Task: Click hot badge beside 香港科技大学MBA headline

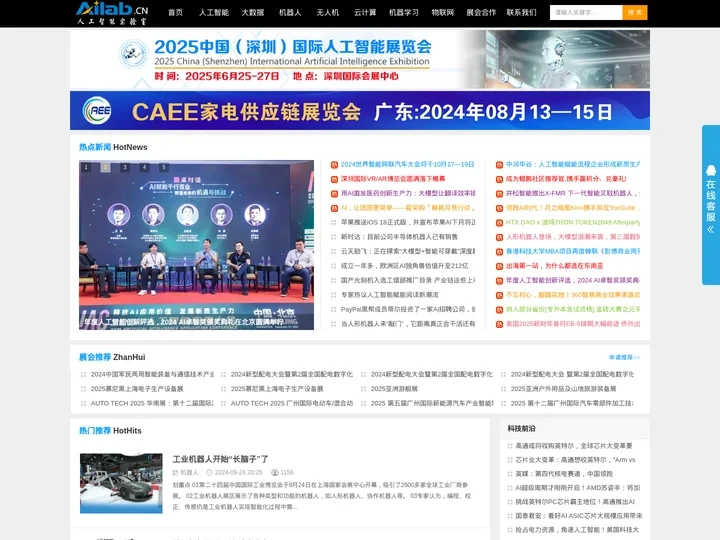Action: click(499, 252)
